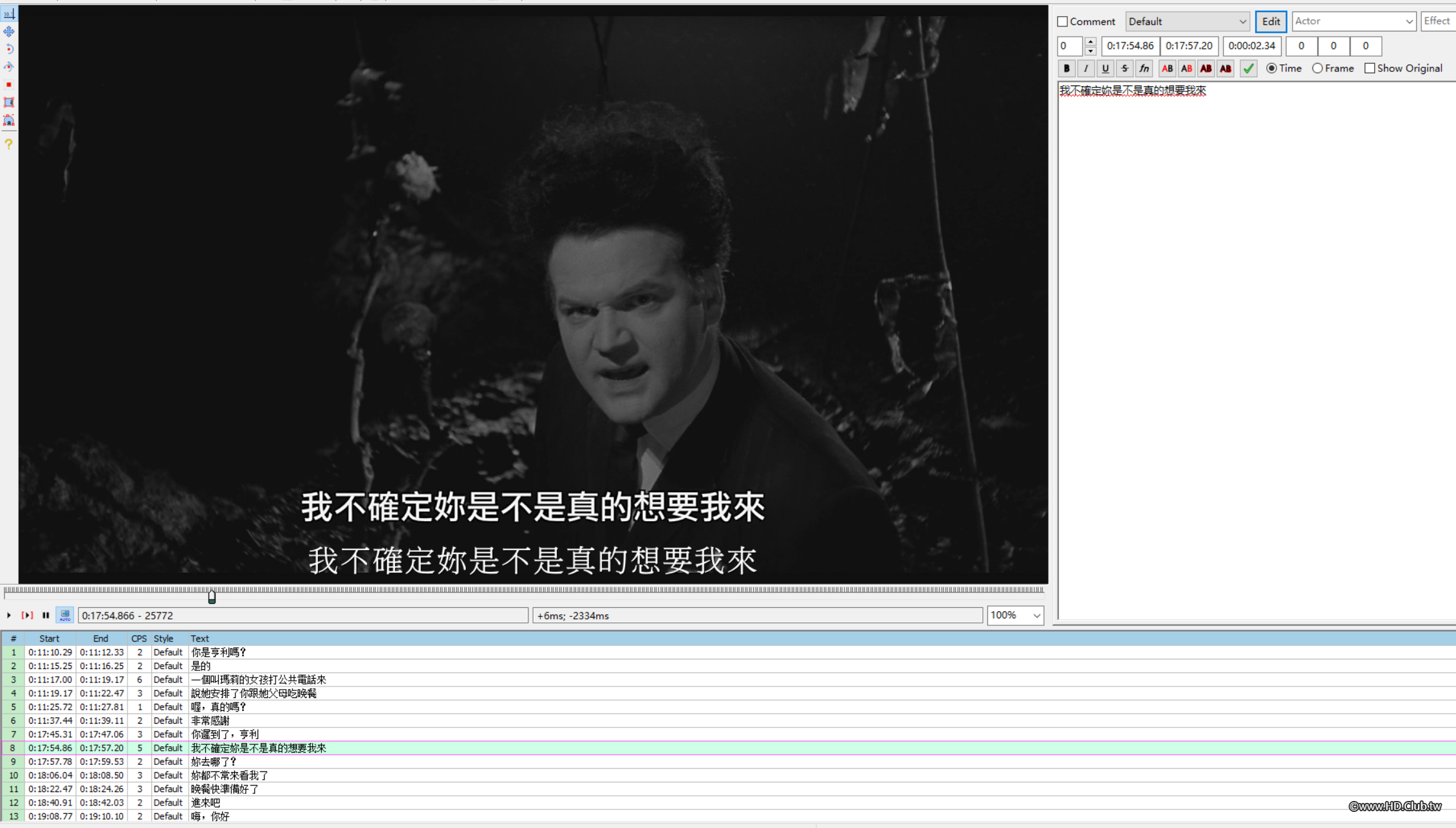Click the font face fn button

click(x=1144, y=68)
